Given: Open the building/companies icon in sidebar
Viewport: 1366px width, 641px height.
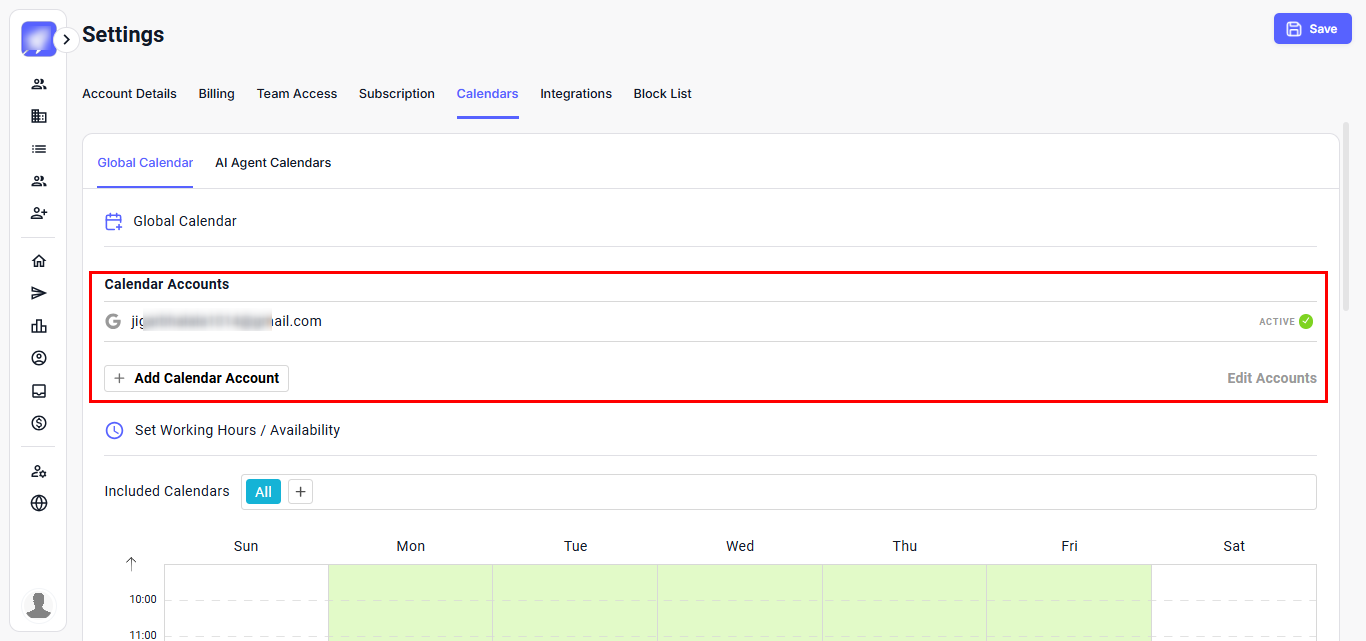Looking at the screenshot, I should 39,116.
